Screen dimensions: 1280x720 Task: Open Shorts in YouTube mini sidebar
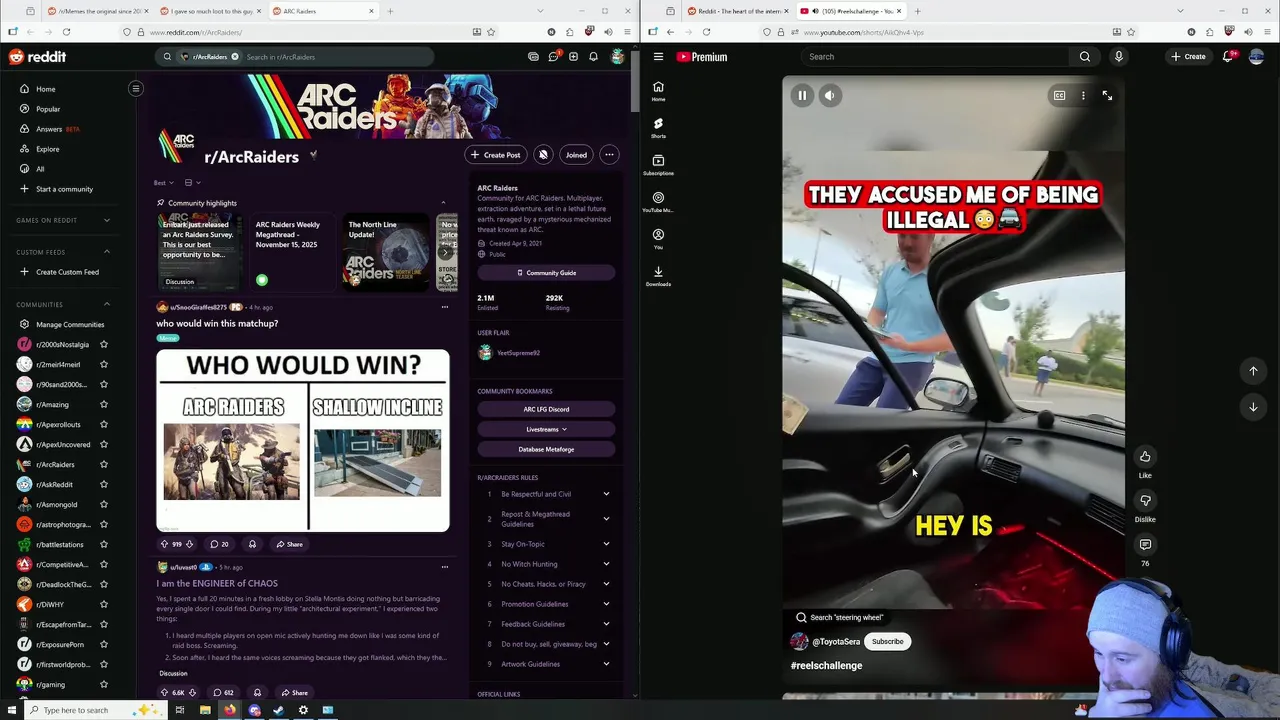658,128
